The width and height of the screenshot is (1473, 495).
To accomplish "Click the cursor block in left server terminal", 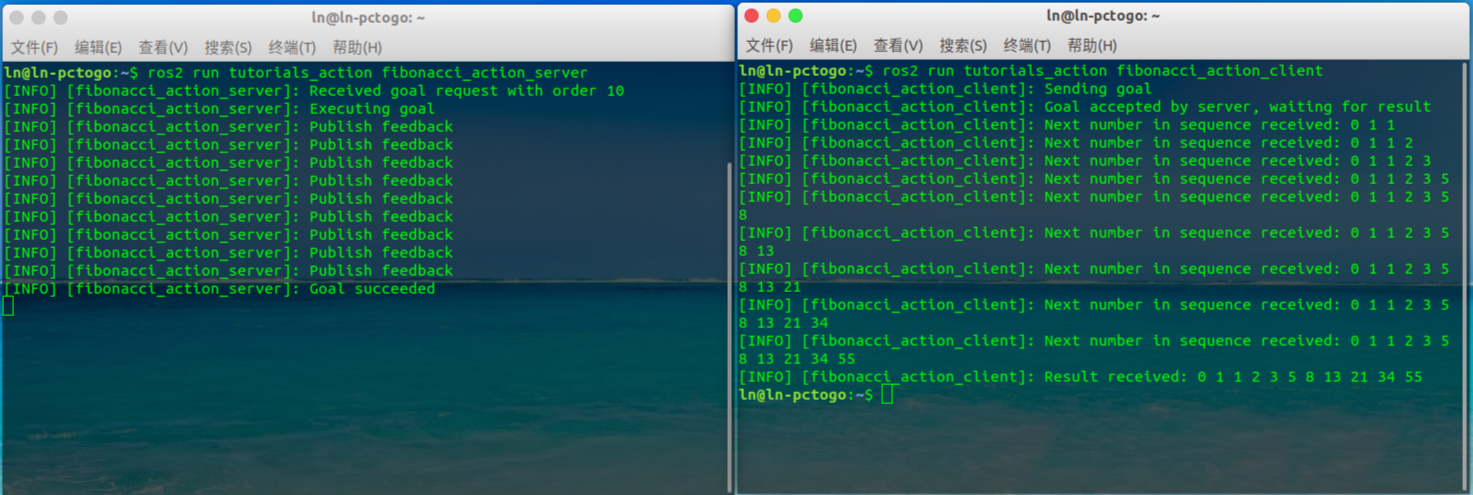I will coord(8,307).
